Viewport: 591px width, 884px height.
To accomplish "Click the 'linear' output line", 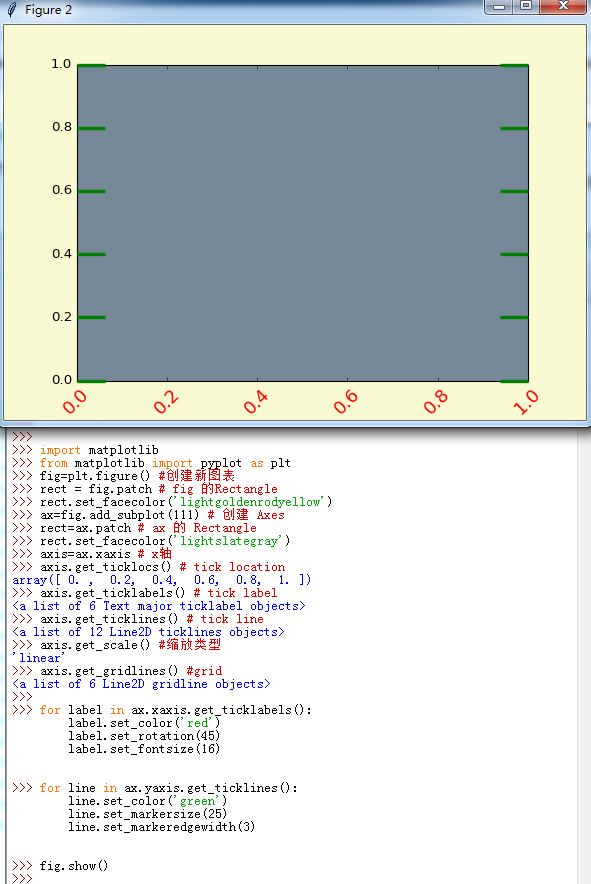I will click(39, 658).
